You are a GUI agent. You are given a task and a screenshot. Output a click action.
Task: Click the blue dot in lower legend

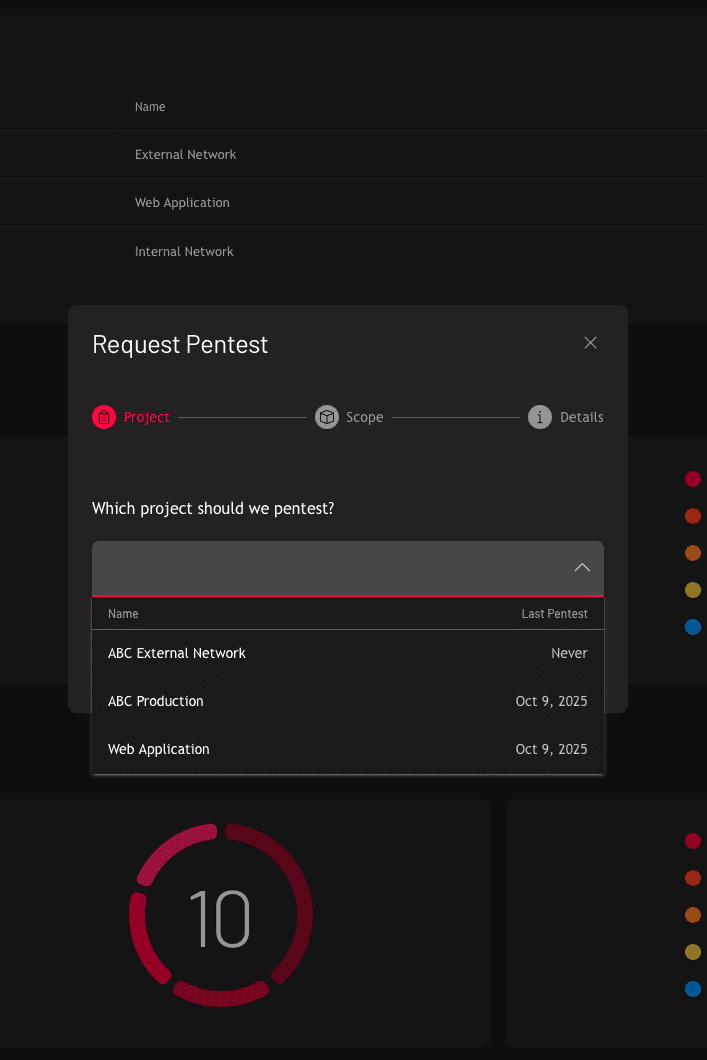(x=693, y=989)
